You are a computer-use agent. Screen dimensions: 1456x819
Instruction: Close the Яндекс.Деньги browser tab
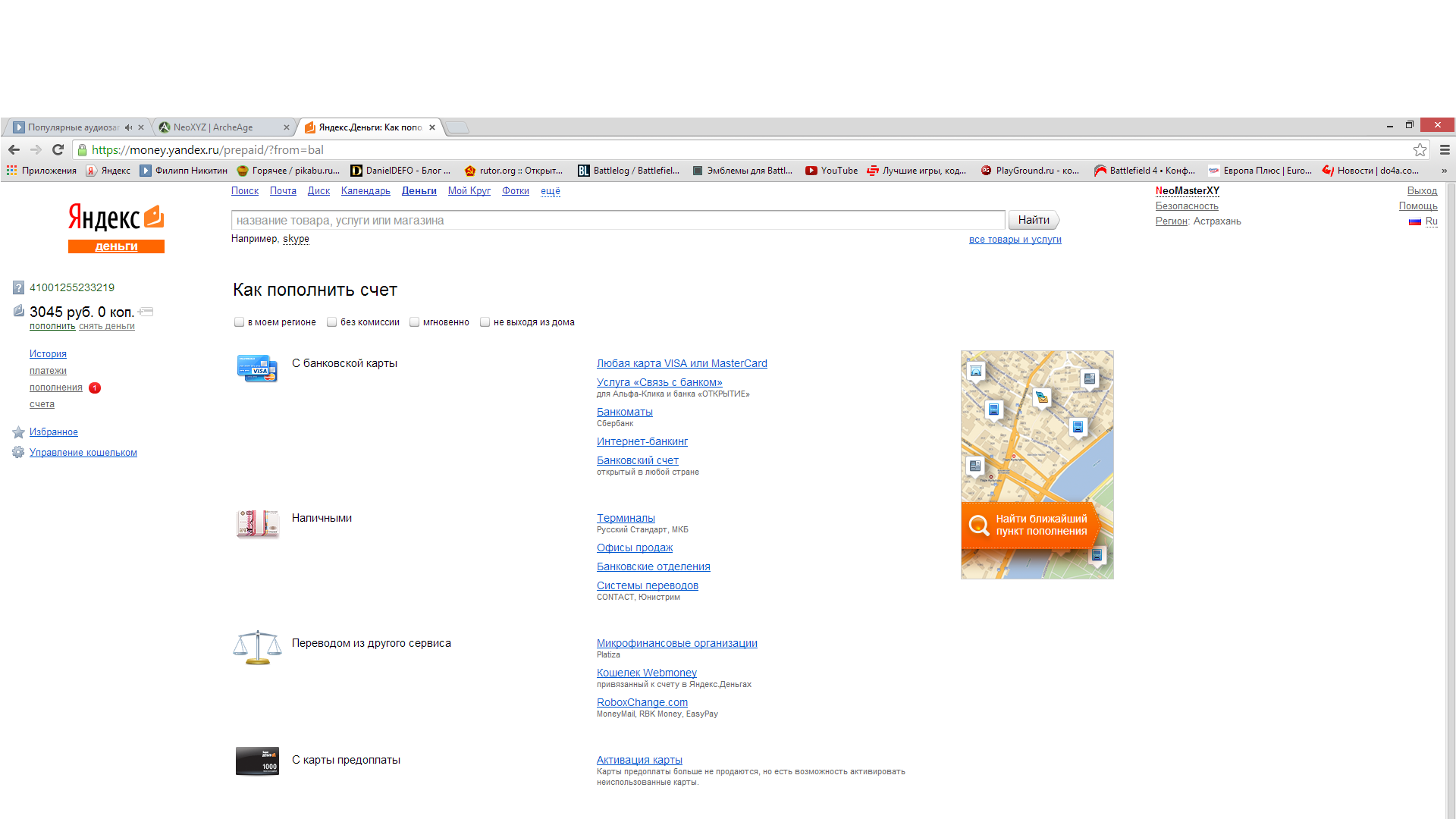pyautogui.click(x=432, y=127)
